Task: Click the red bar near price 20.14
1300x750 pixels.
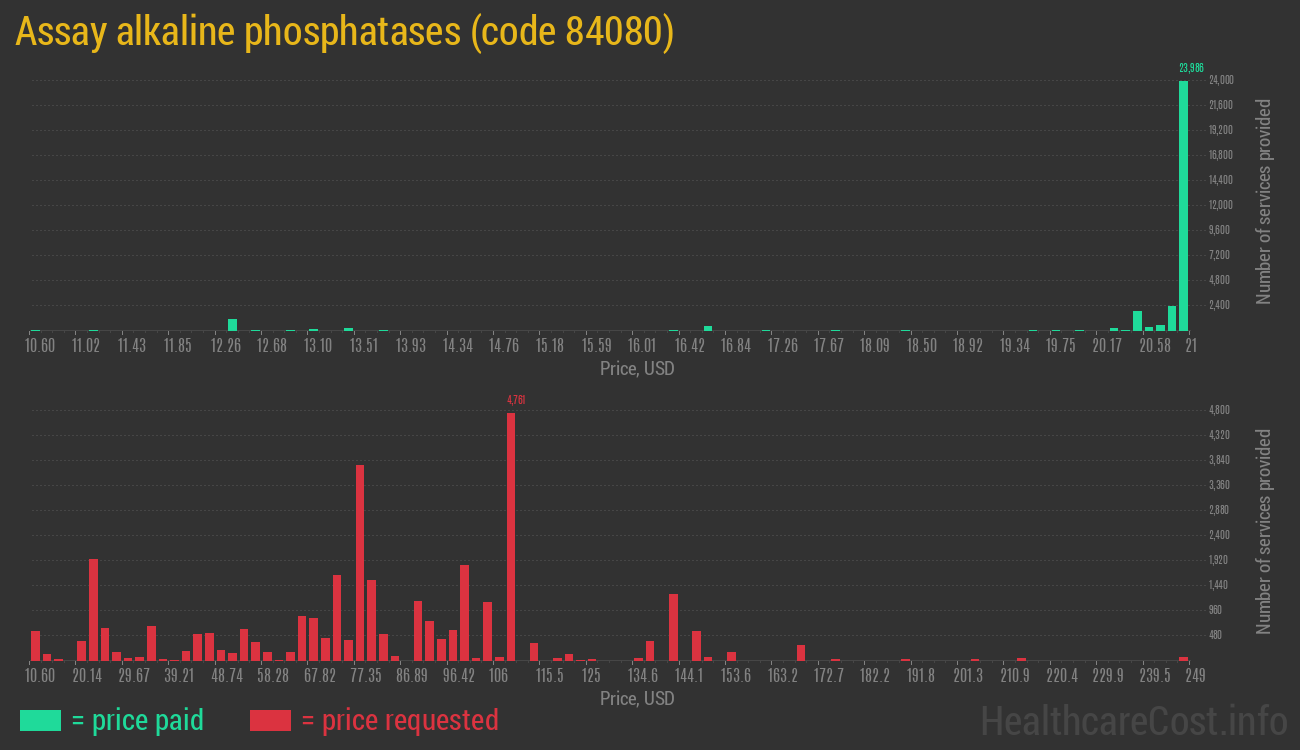Action: 91,610
